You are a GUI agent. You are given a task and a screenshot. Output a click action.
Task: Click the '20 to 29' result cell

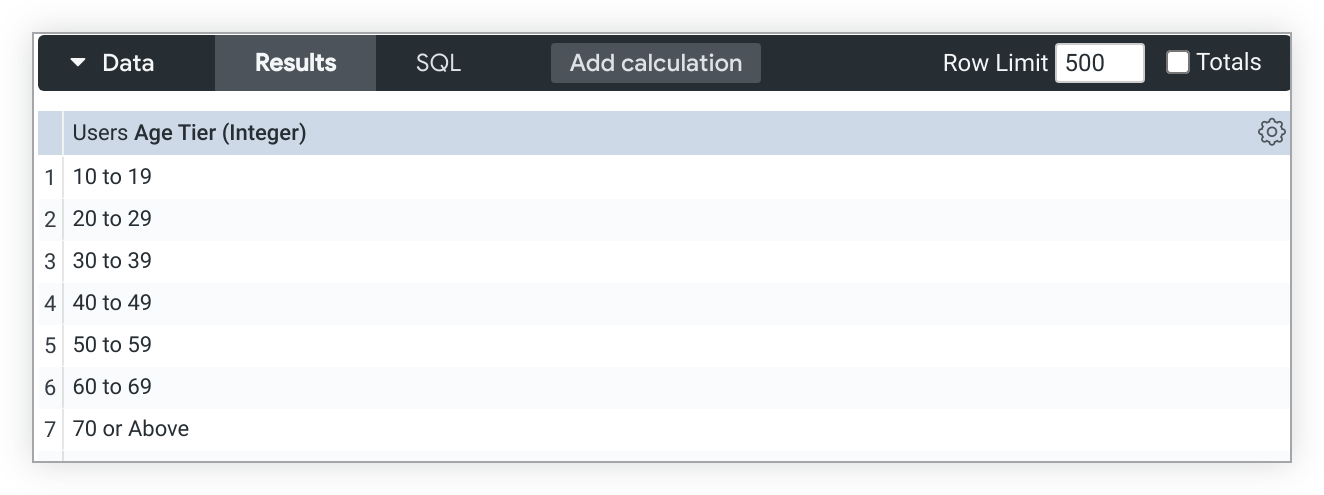(x=112, y=219)
